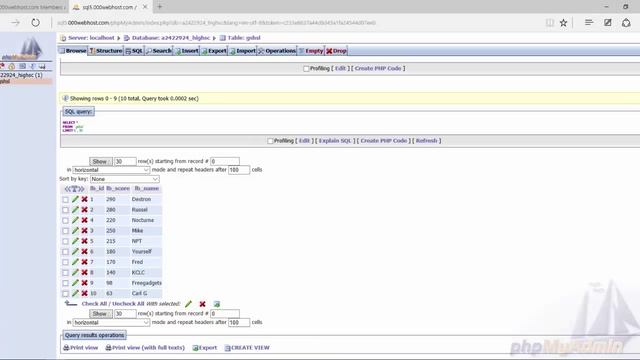
Task: Open the SQL tab
Action: (x=134, y=51)
